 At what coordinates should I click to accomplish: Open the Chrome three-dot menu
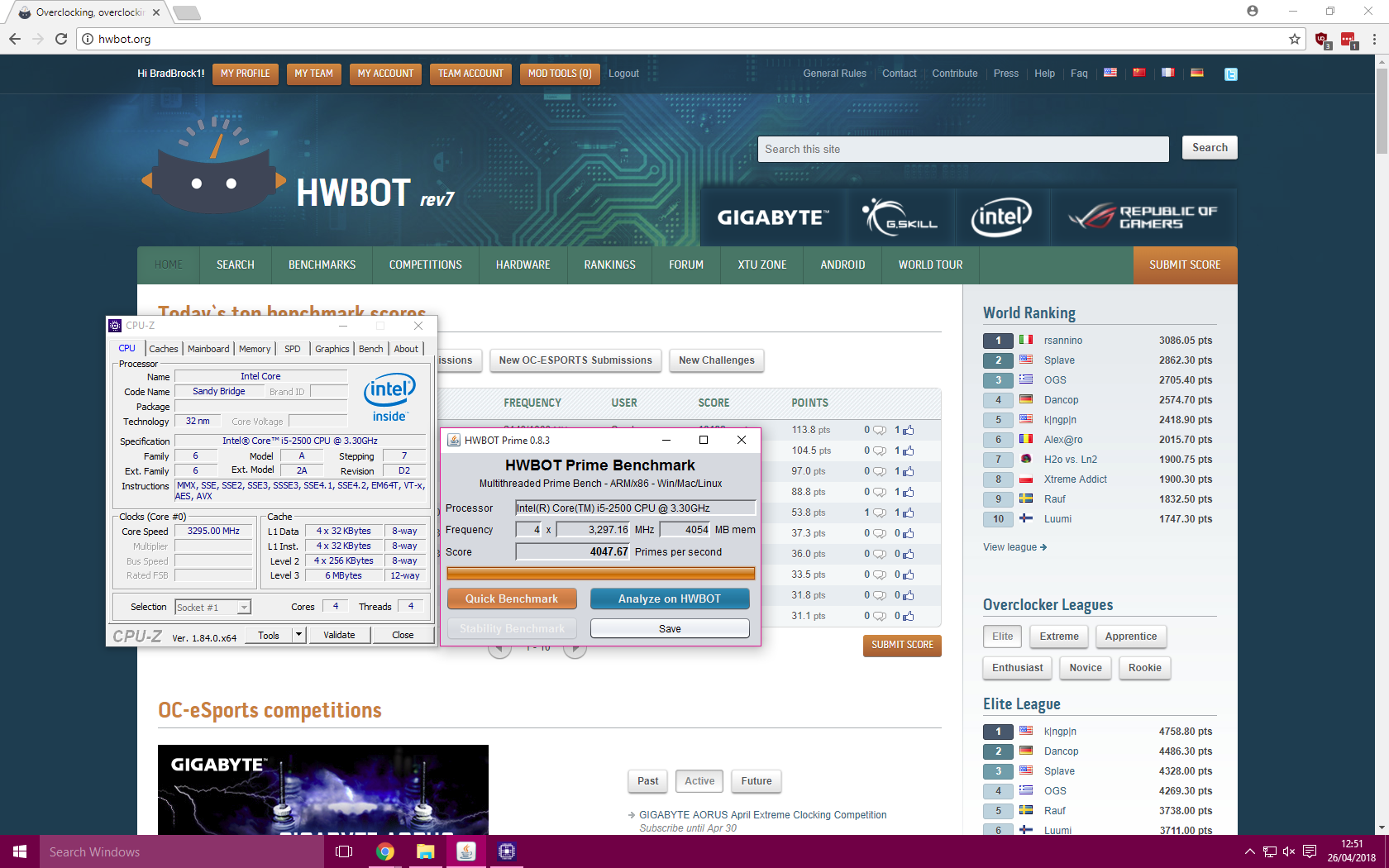click(x=1374, y=39)
